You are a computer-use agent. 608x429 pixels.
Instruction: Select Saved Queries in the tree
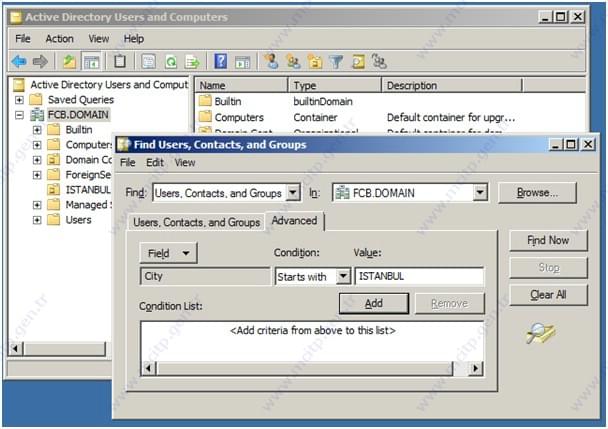(81, 100)
